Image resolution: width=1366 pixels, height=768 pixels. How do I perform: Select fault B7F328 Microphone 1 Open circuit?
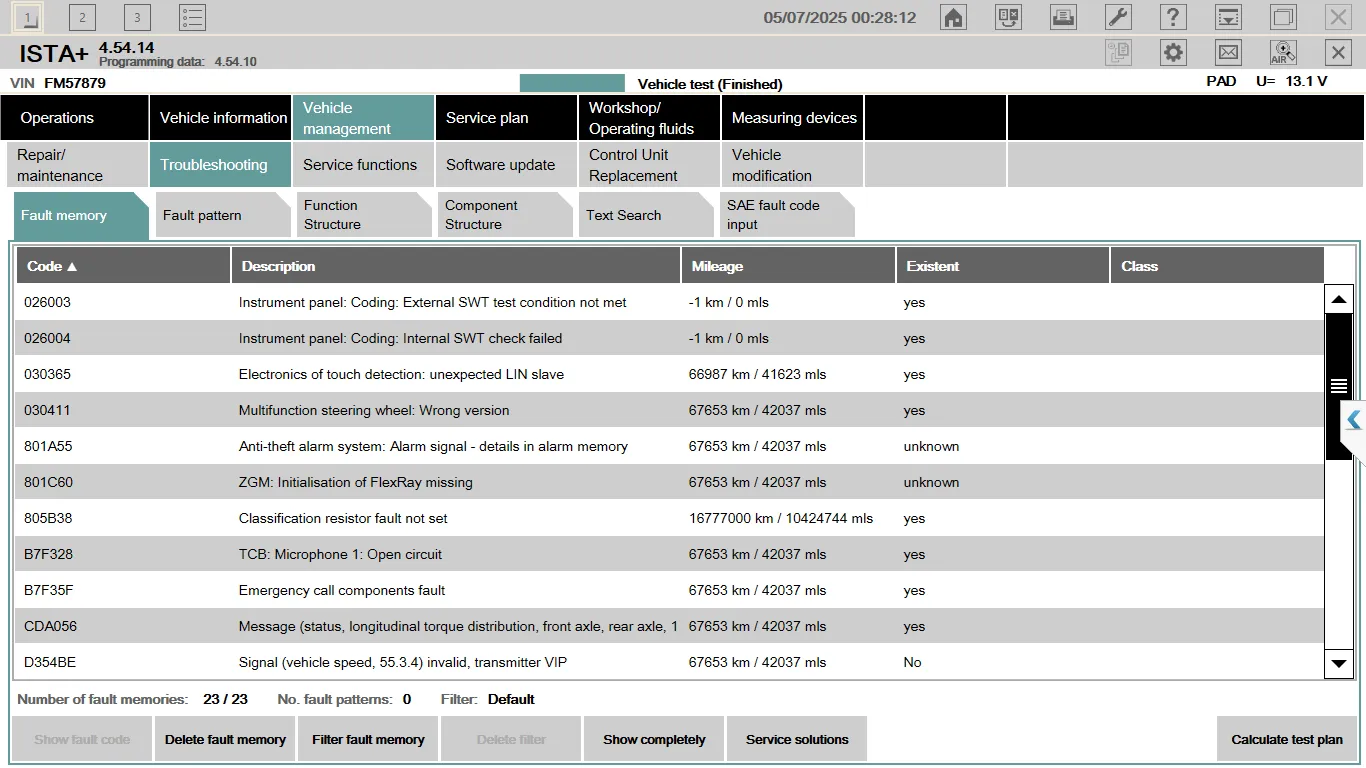[670, 554]
